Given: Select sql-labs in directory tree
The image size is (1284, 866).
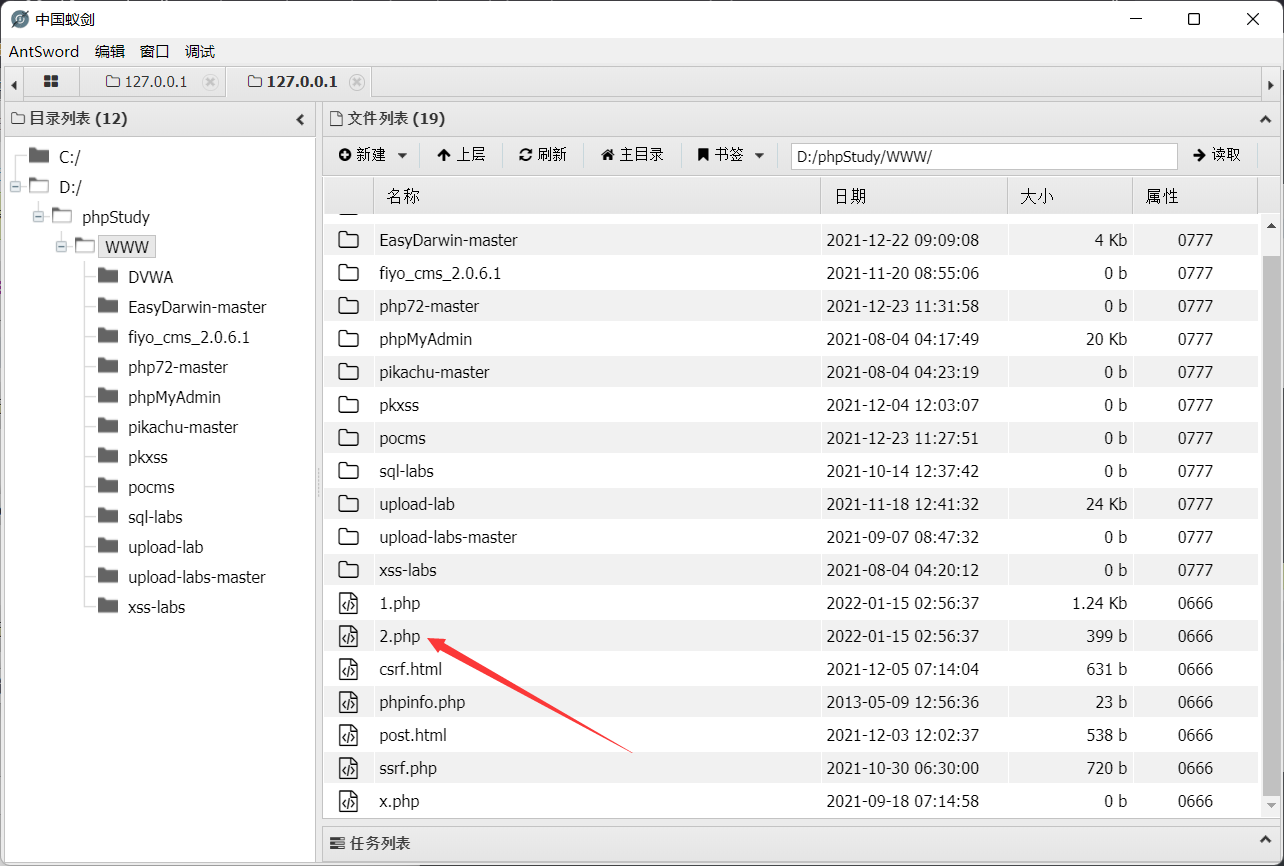Looking at the screenshot, I should coord(155,517).
